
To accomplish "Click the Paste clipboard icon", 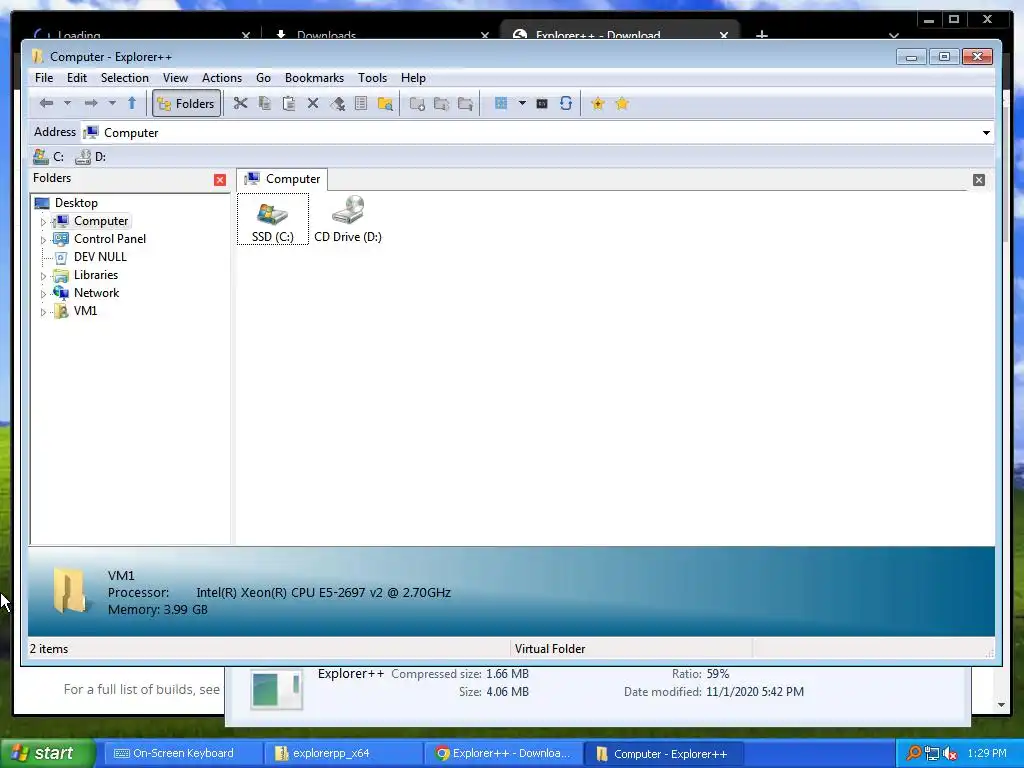I will 289,103.
